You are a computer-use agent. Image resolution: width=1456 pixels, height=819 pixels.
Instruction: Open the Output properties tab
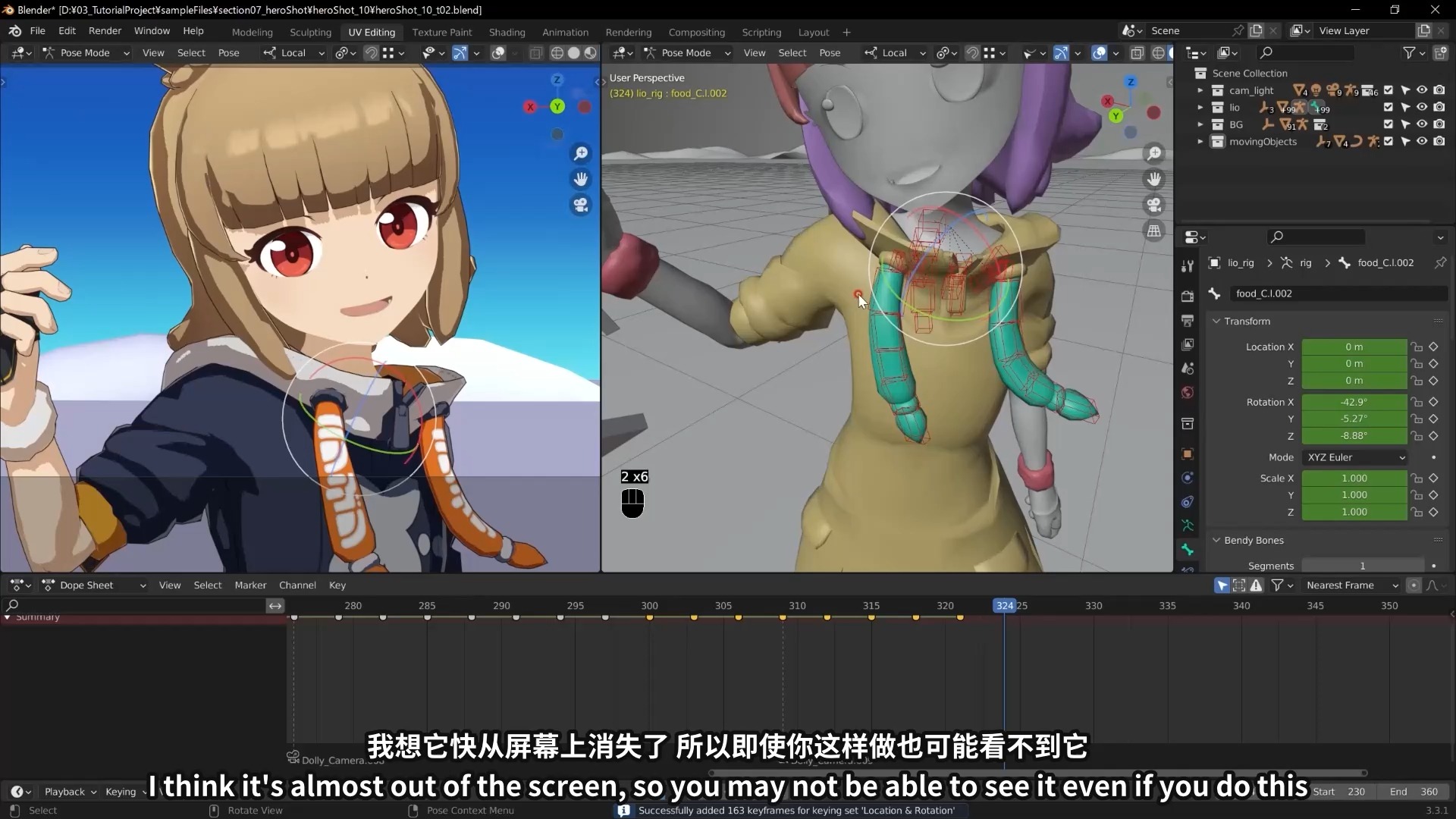(1188, 320)
